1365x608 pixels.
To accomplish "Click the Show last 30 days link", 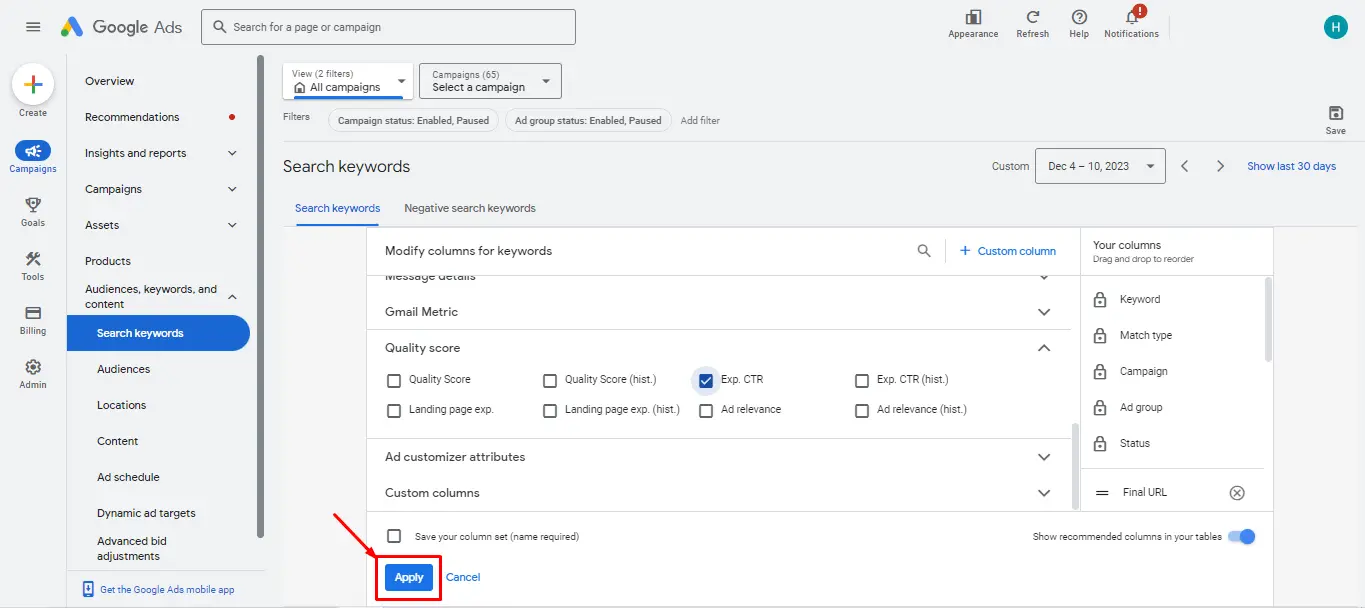I will [1291, 166].
